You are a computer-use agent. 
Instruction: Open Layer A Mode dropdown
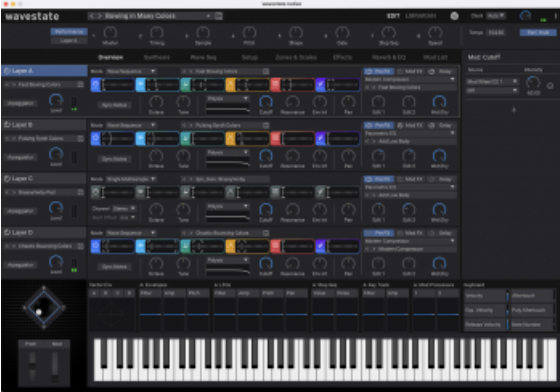[x=131, y=71]
